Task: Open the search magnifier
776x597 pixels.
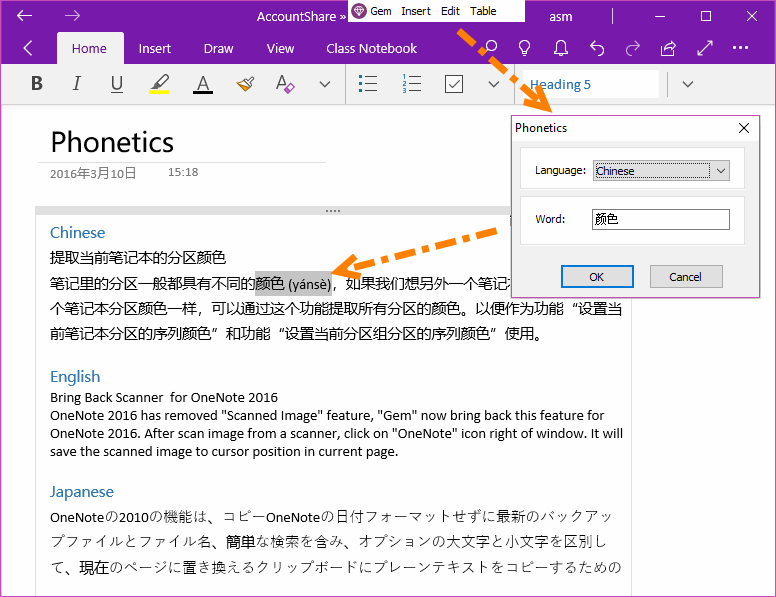Action: [490, 48]
